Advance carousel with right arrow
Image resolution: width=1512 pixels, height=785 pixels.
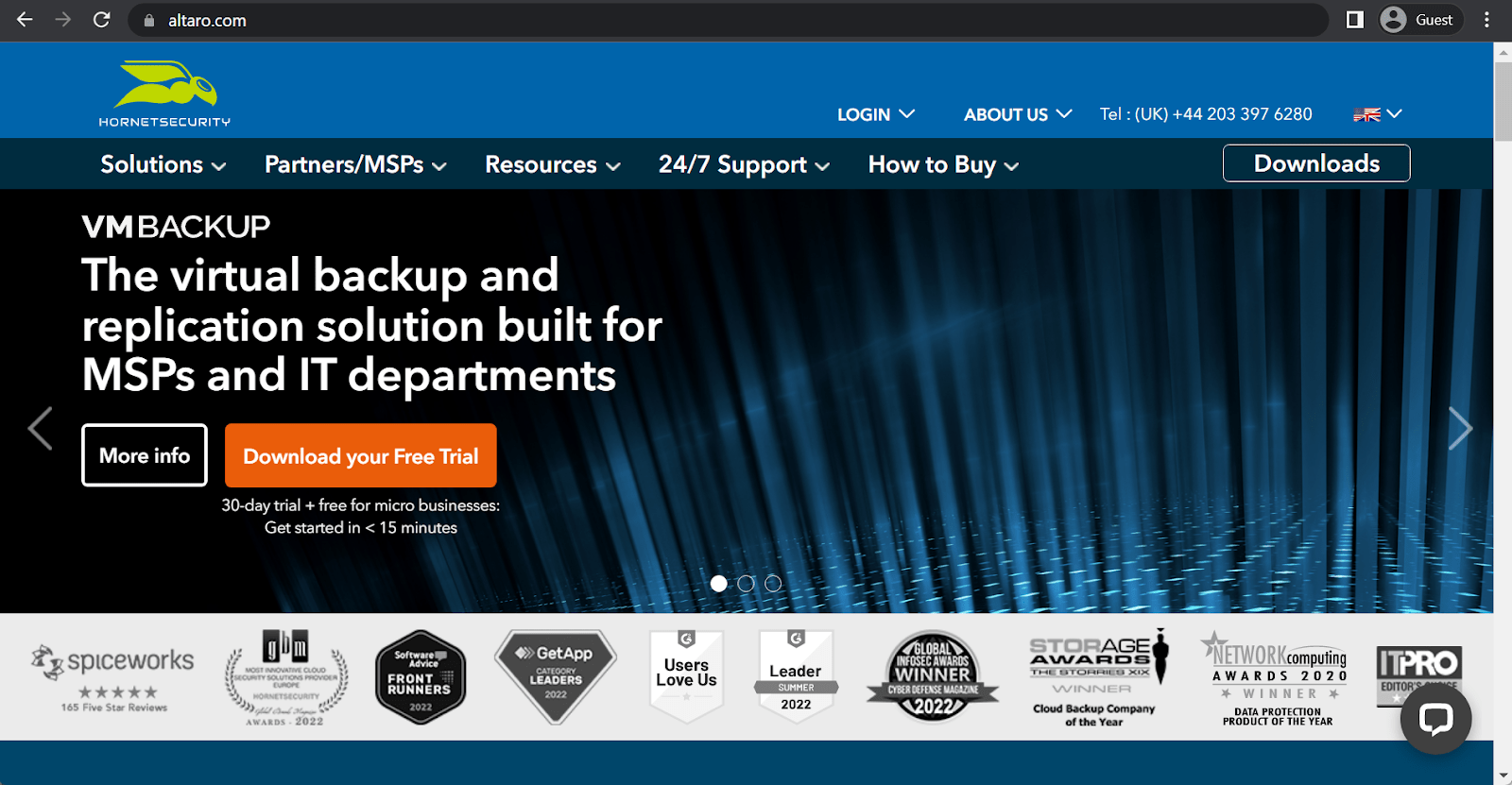[1460, 429]
